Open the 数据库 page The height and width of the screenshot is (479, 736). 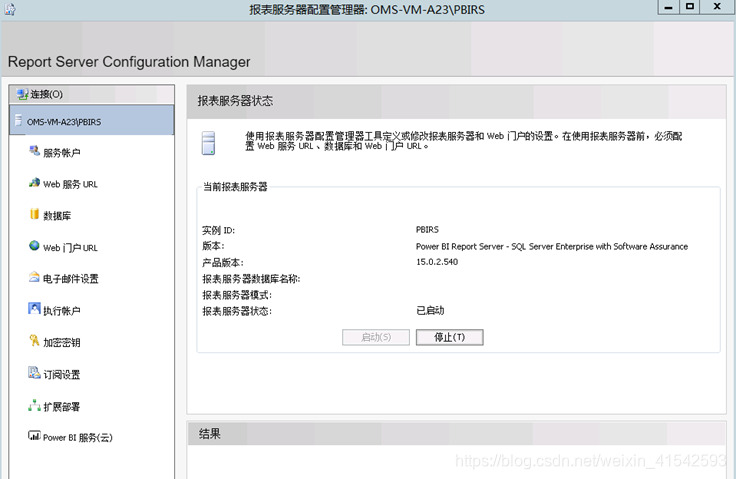[x=57, y=216]
